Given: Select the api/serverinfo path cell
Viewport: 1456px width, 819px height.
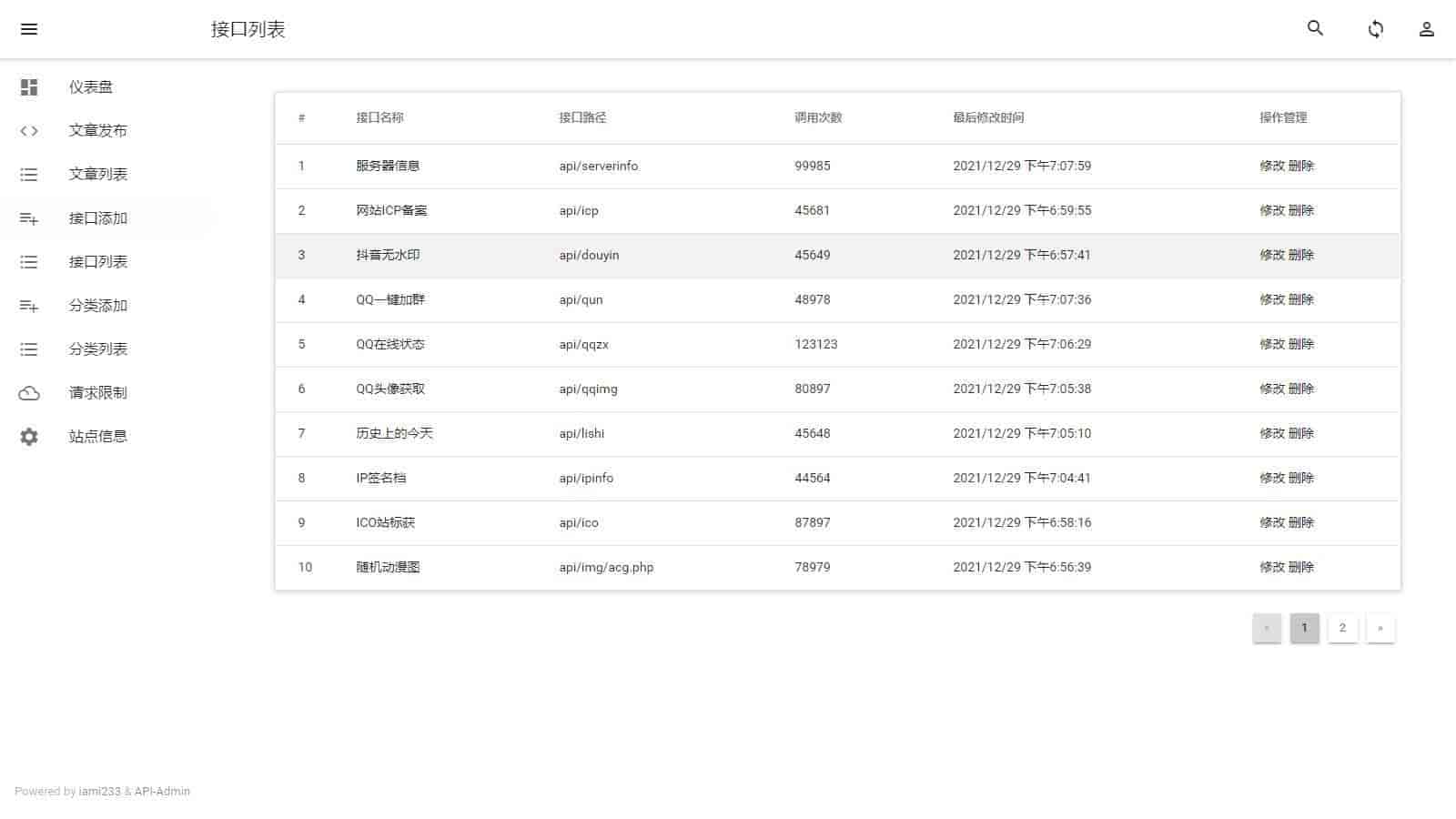Looking at the screenshot, I should [x=599, y=166].
